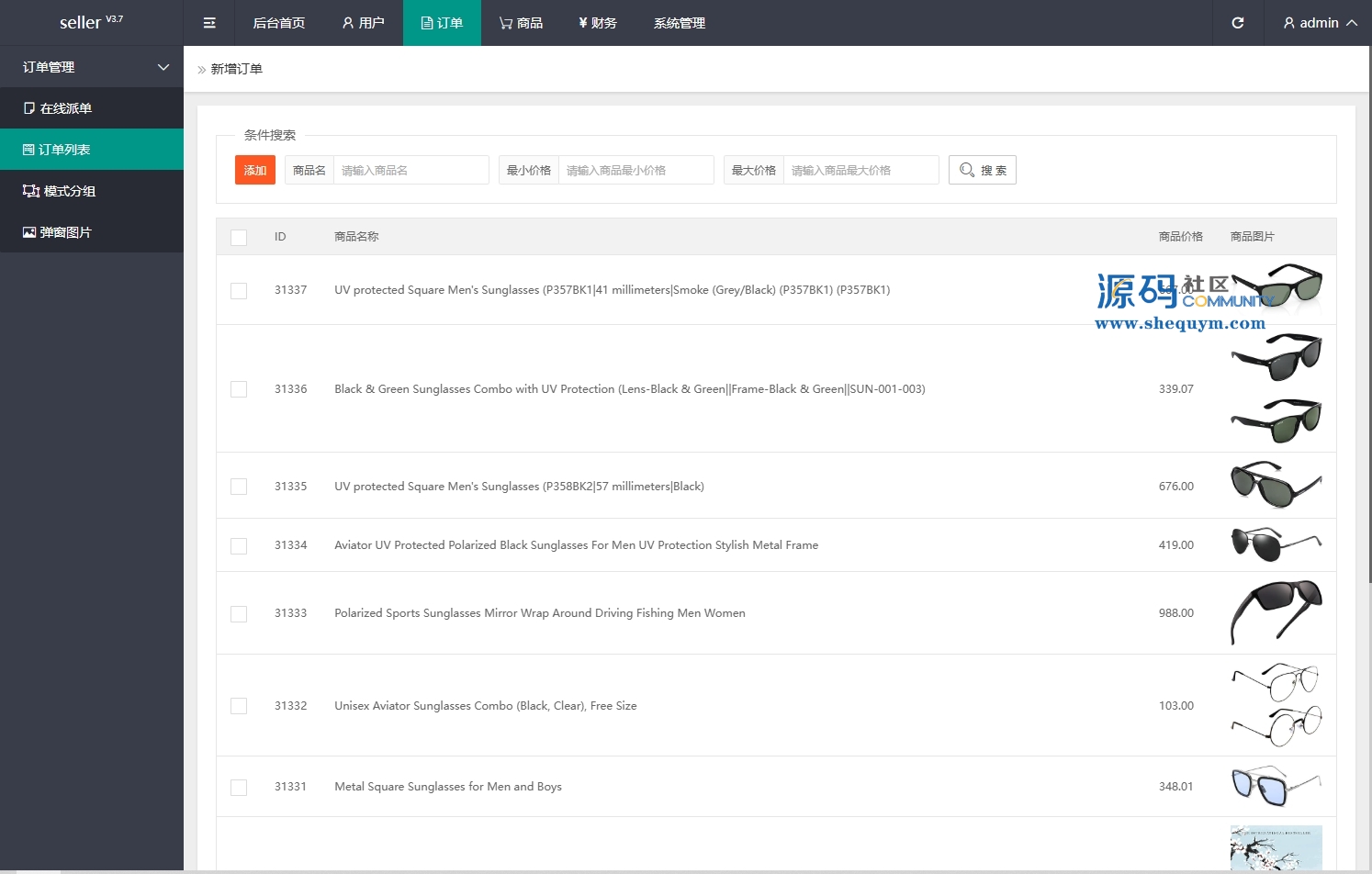
Task: Go to 后台首页 dashboard home
Action: click(x=279, y=23)
